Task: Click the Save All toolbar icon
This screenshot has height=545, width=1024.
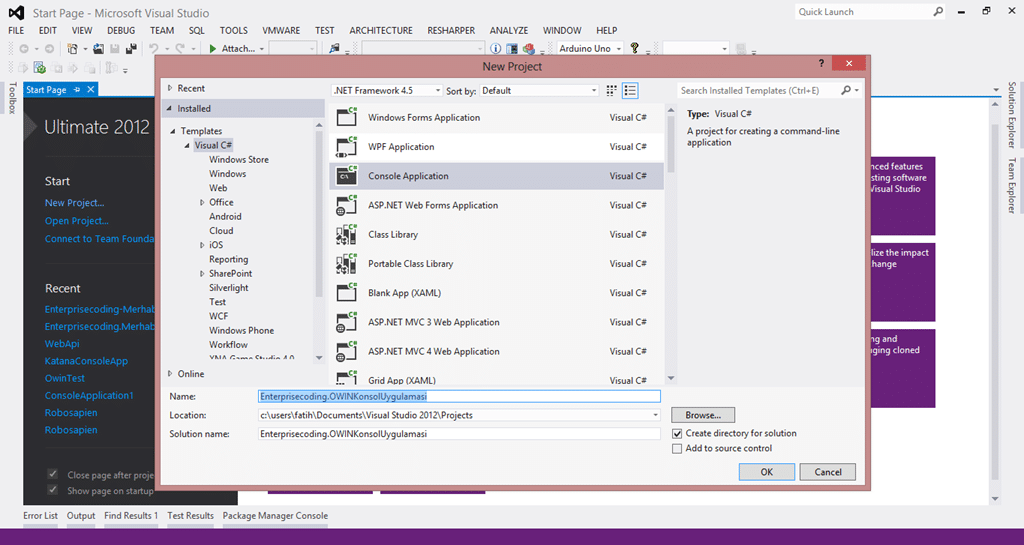Action: [131, 48]
